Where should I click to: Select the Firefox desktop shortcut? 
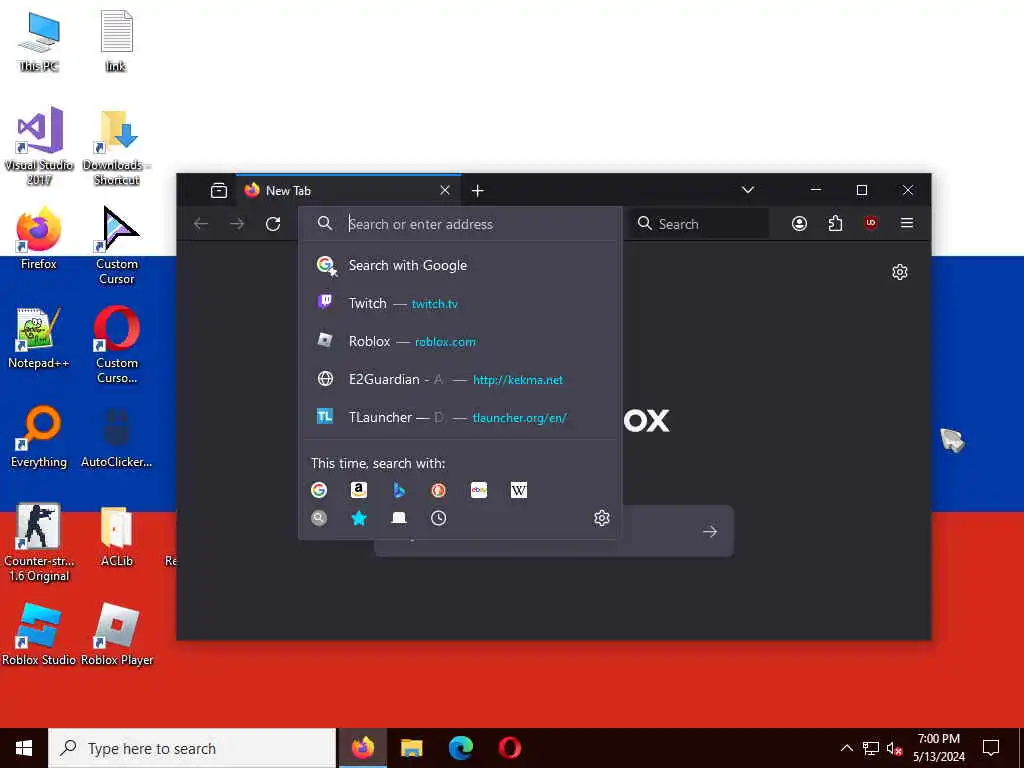39,238
